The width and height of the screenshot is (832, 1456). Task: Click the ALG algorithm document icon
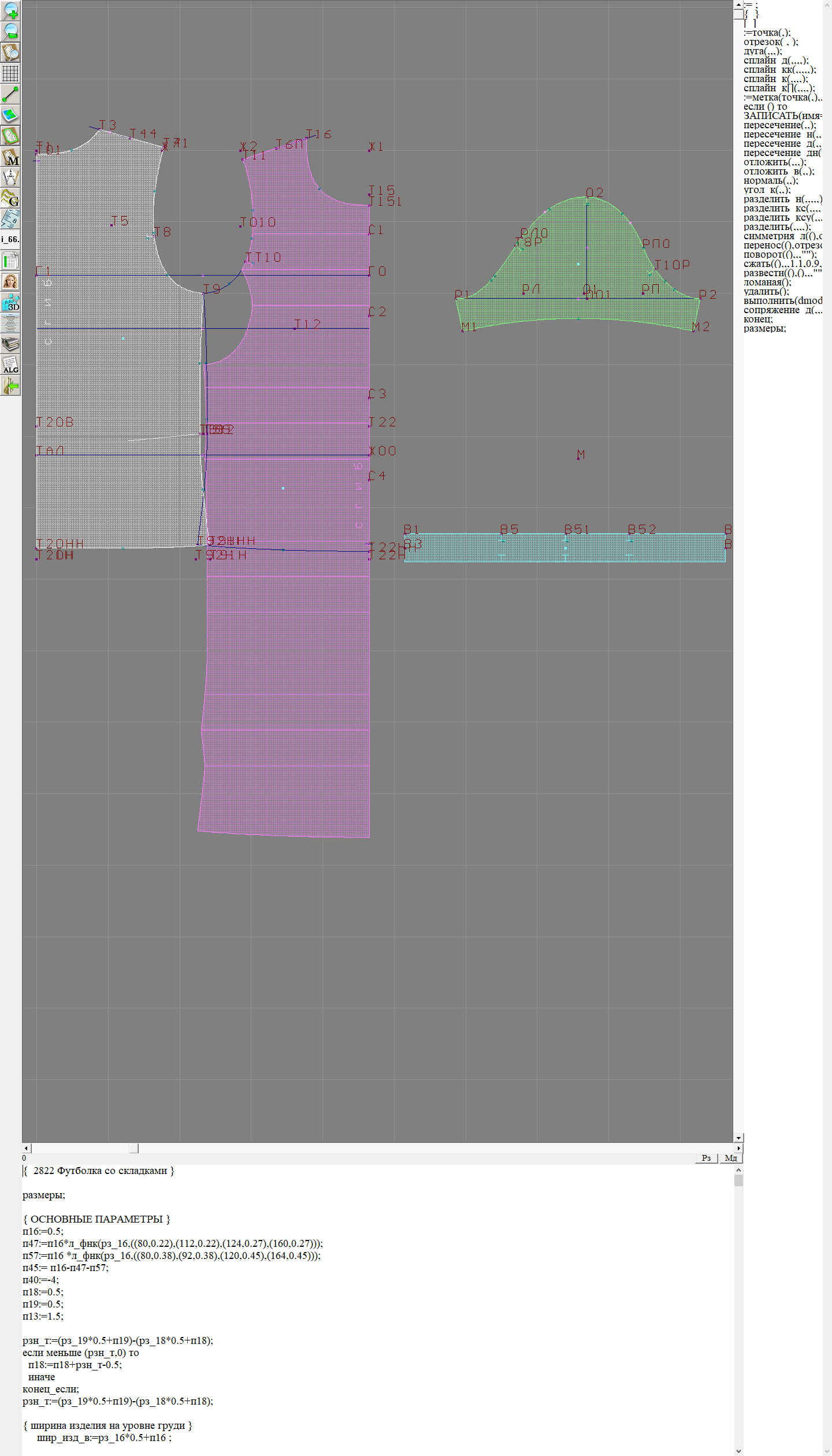10,365
